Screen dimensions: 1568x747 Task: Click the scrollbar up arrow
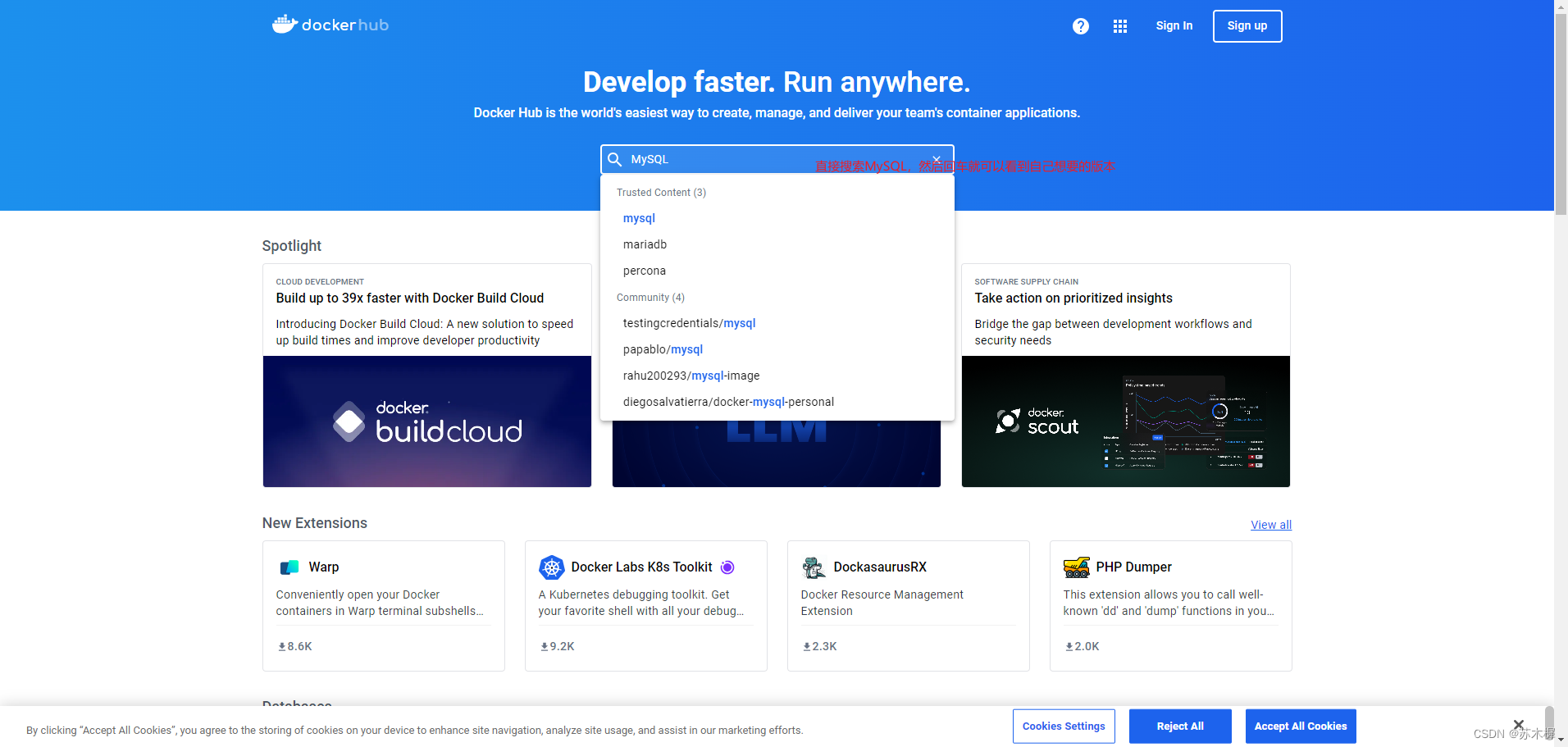[x=1561, y=7]
